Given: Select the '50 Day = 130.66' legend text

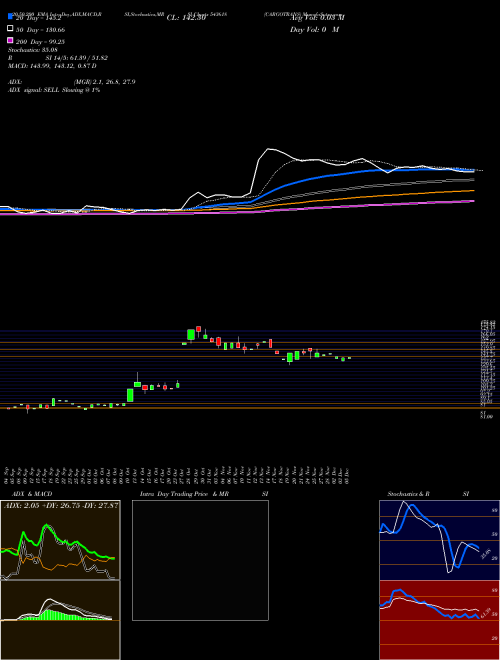Looking at the screenshot, I should point(41,30).
